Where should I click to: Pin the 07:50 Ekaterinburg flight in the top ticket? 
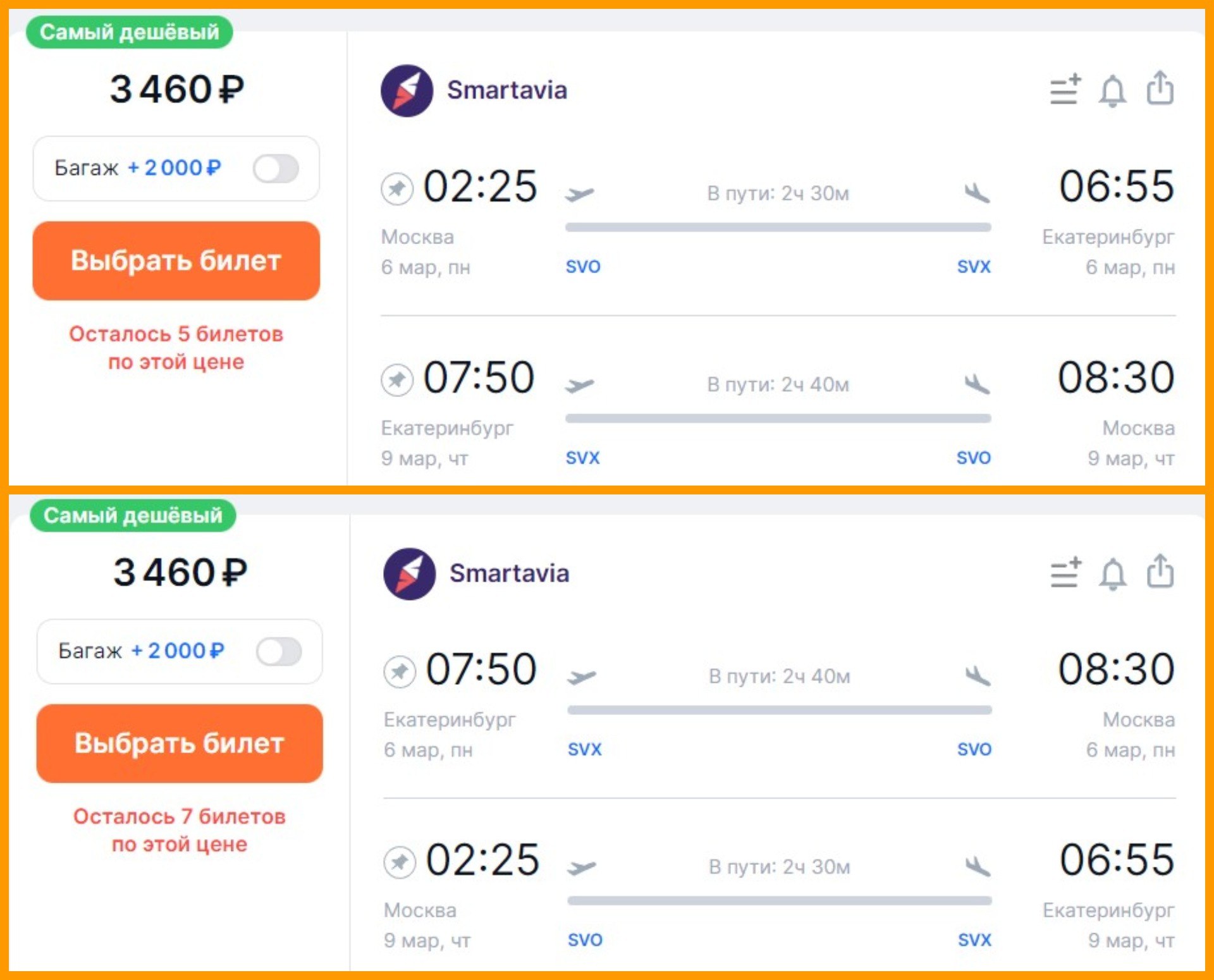pyautogui.click(x=397, y=380)
